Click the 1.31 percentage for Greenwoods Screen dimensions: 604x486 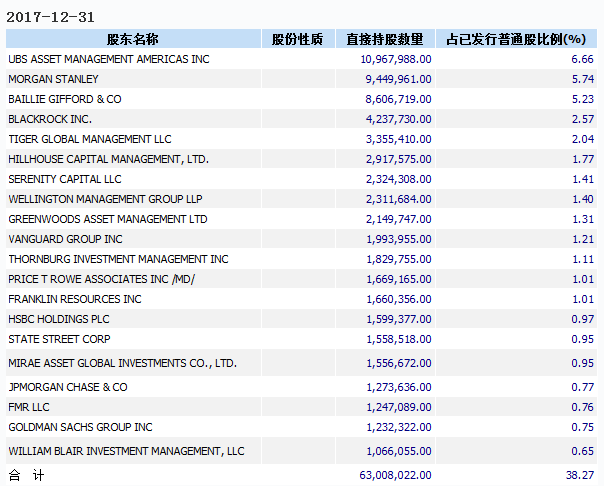tap(583, 219)
